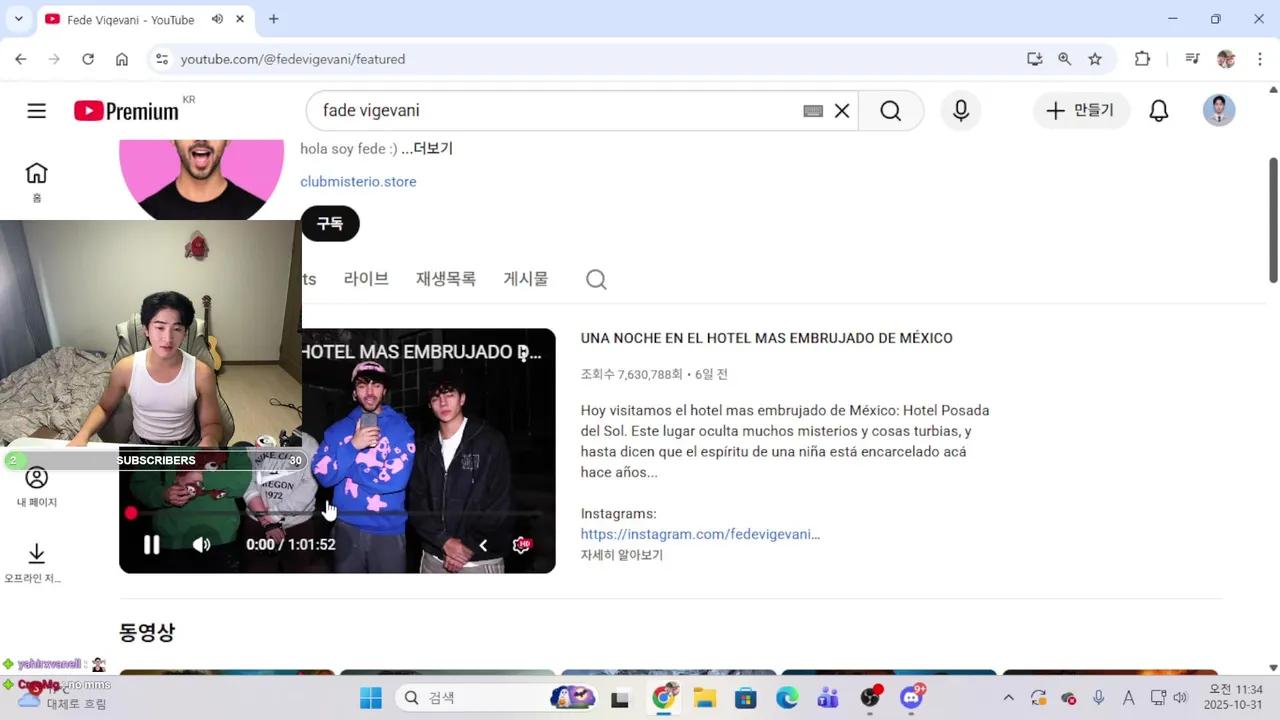Install app icon in address bar

click(x=1035, y=59)
